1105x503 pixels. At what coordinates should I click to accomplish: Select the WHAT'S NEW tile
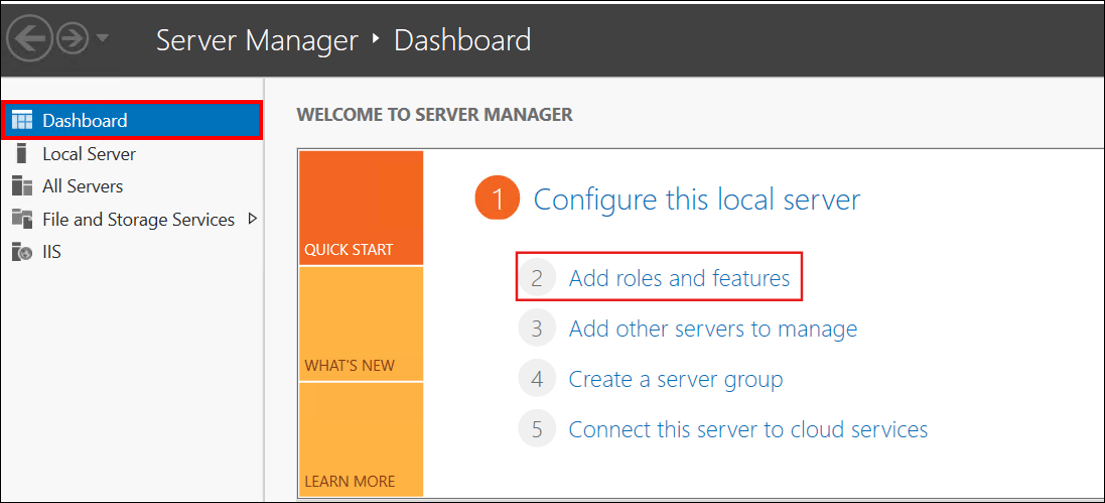[361, 324]
